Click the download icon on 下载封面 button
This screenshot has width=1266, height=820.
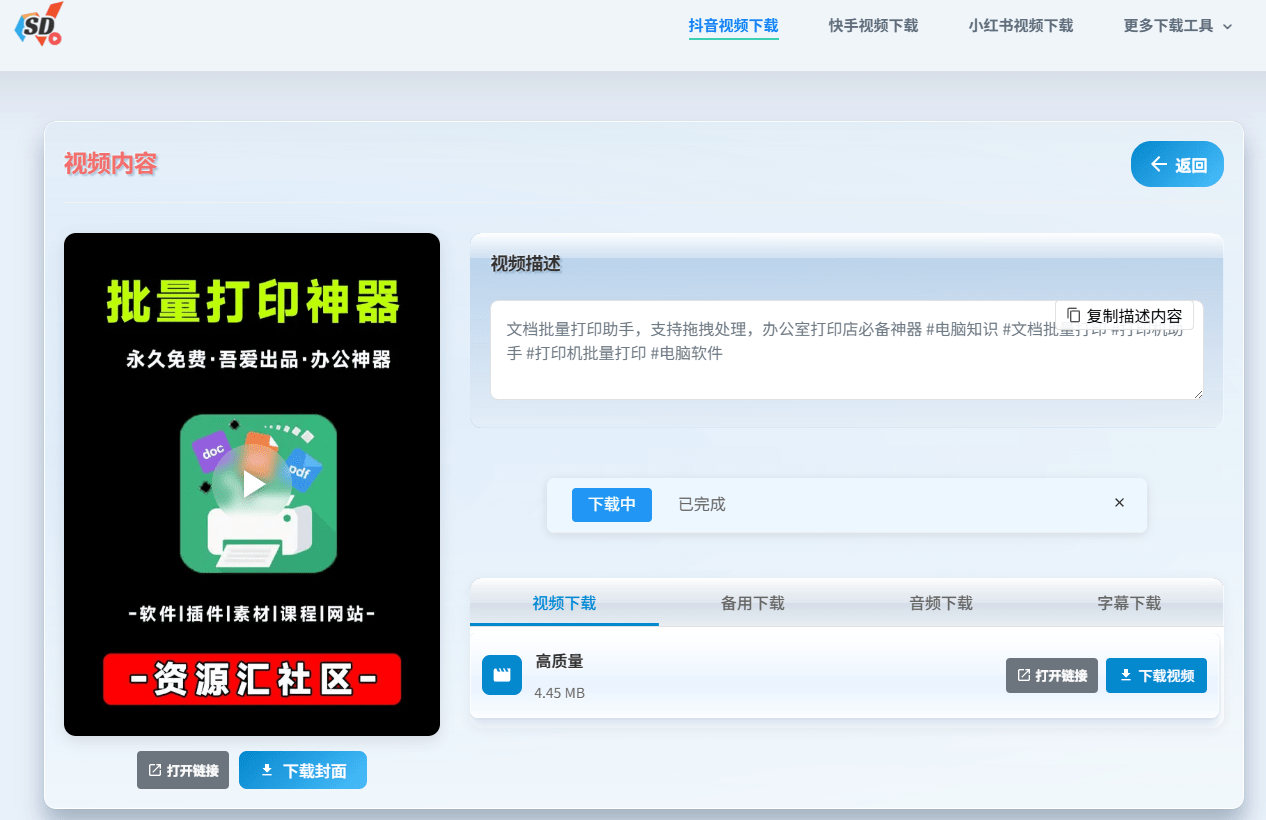click(x=266, y=770)
